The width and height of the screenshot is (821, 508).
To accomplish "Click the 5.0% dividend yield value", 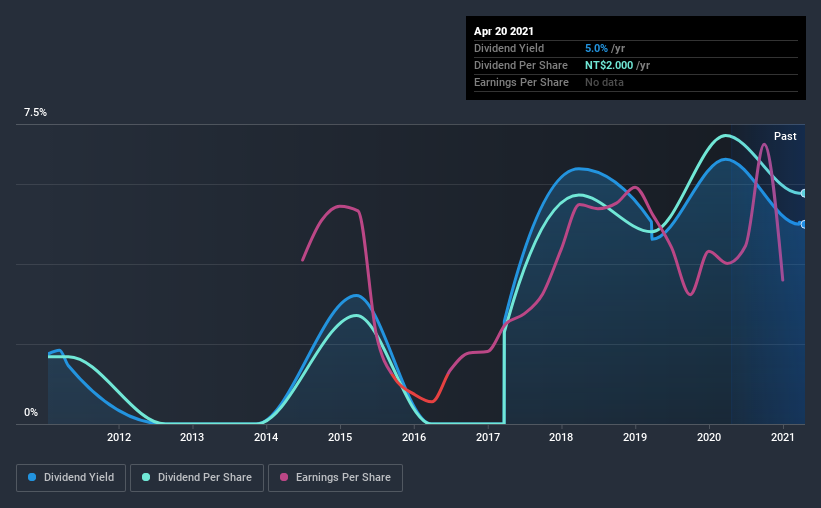I will [596, 48].
